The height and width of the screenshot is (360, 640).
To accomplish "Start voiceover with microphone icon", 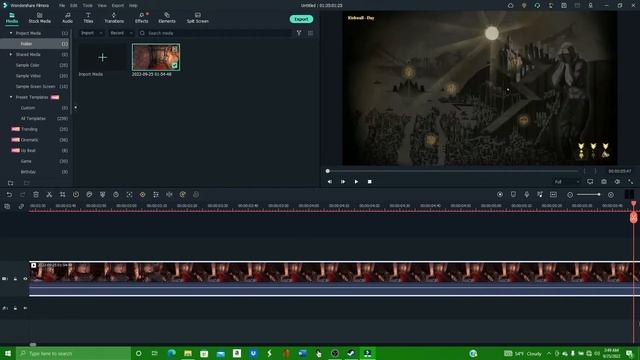I will click(x=527, y=195).
